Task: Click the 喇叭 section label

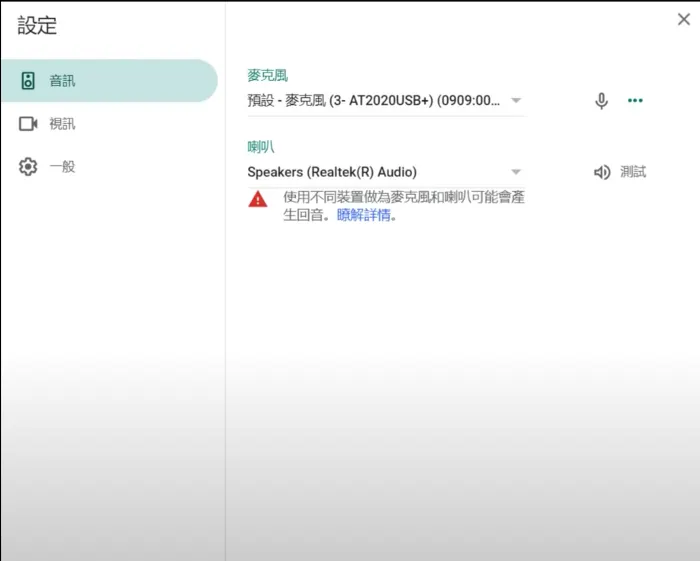Action: pos(261,147)
